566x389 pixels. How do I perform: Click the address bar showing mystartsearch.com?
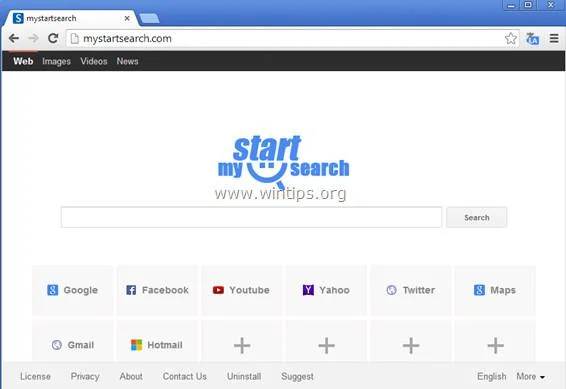coord(292,38)
